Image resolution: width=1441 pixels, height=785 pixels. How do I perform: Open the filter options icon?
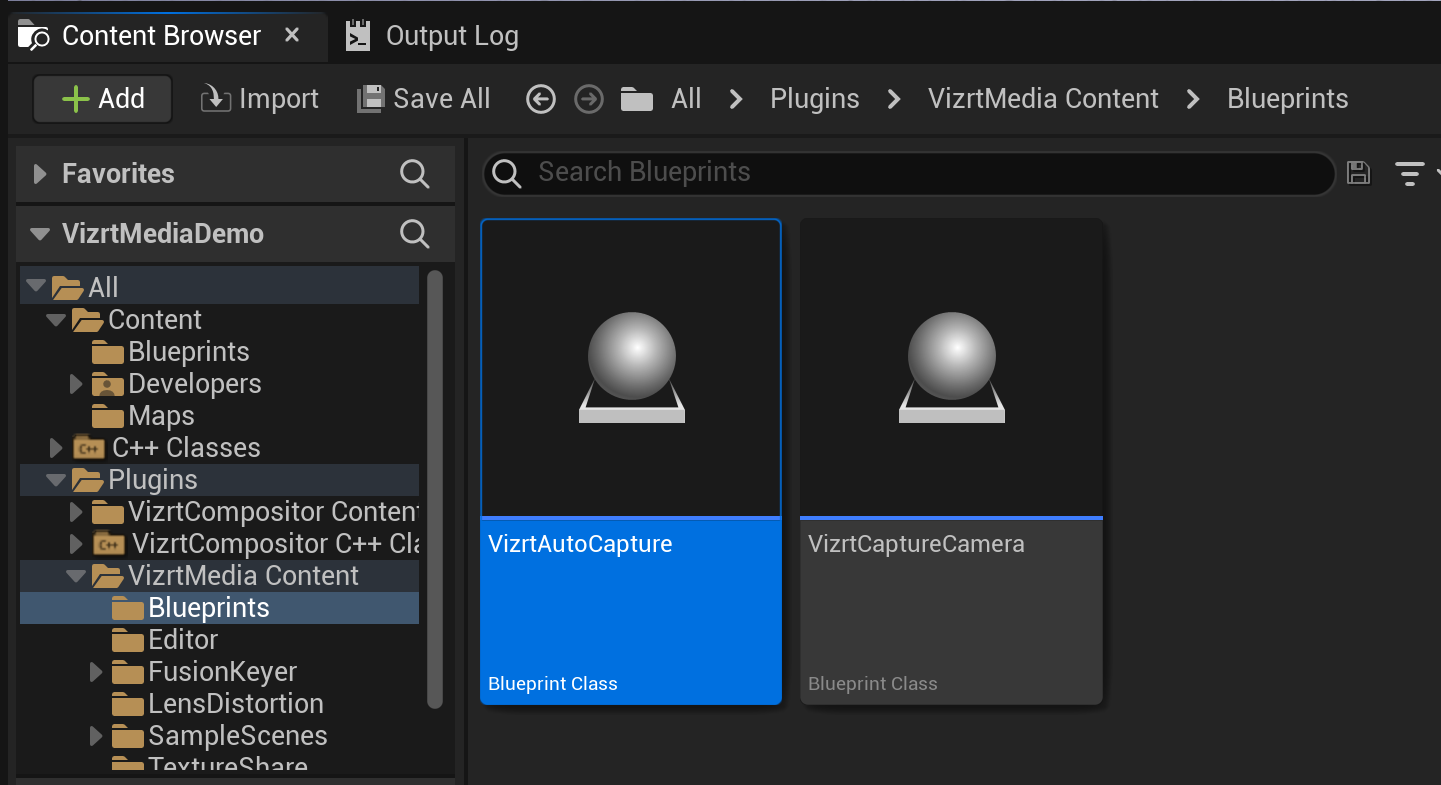pos(1410,173)
